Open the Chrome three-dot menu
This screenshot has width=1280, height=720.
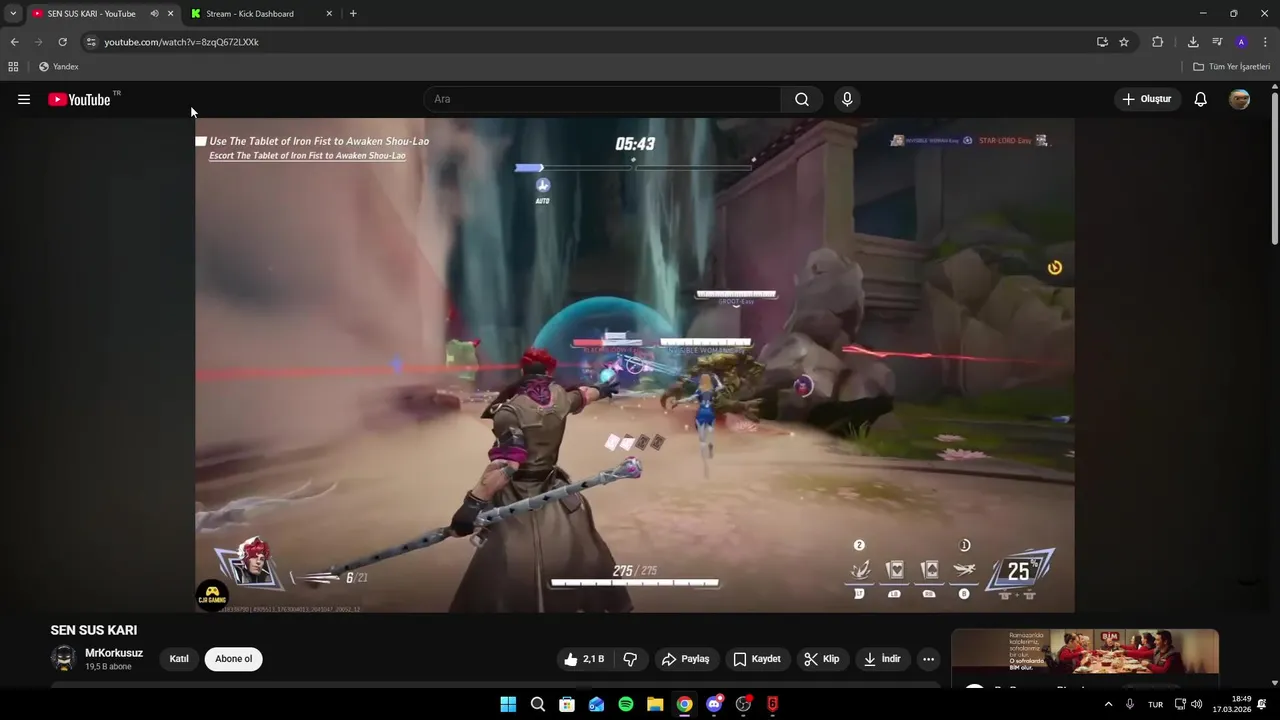(x=1265, y=42)
